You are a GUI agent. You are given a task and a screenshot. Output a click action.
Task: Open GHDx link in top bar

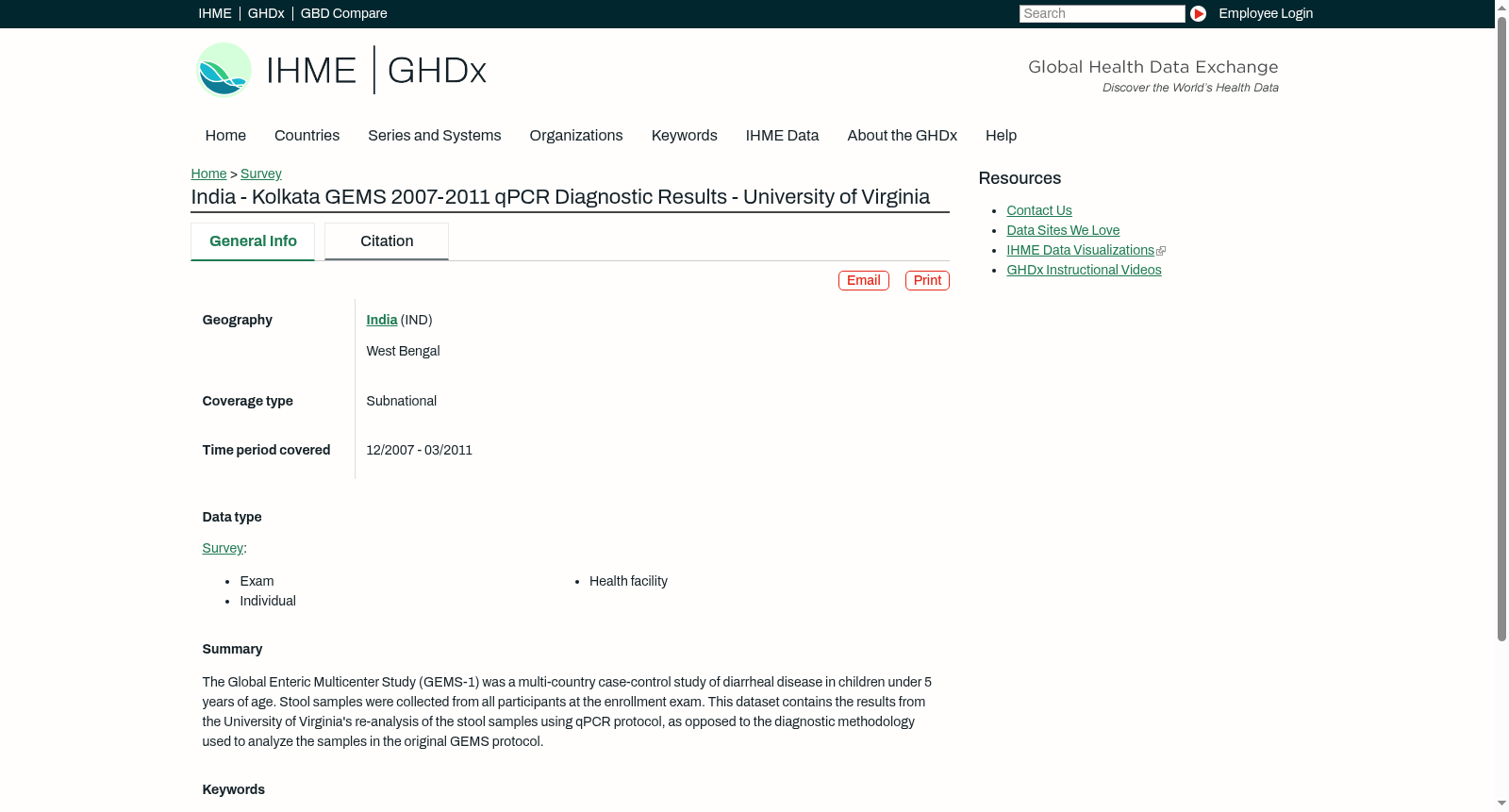[x=266, y=13]
